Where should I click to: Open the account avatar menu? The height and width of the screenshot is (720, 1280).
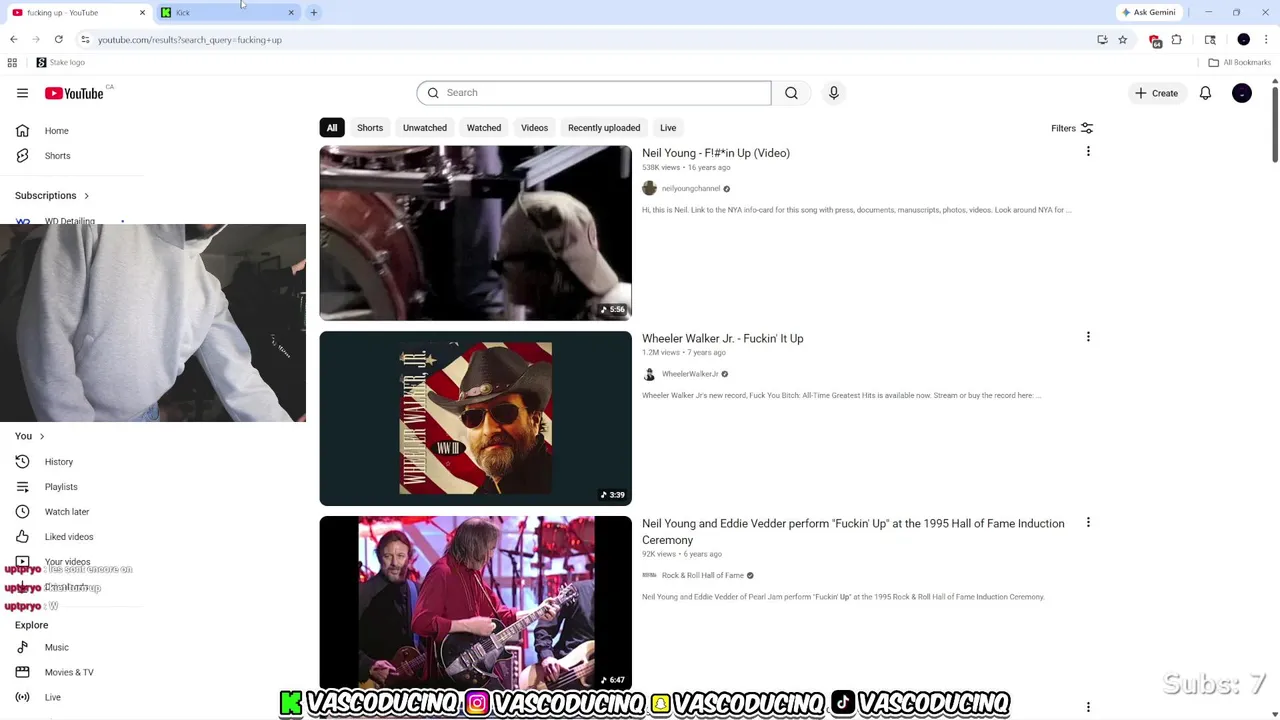1242,93
